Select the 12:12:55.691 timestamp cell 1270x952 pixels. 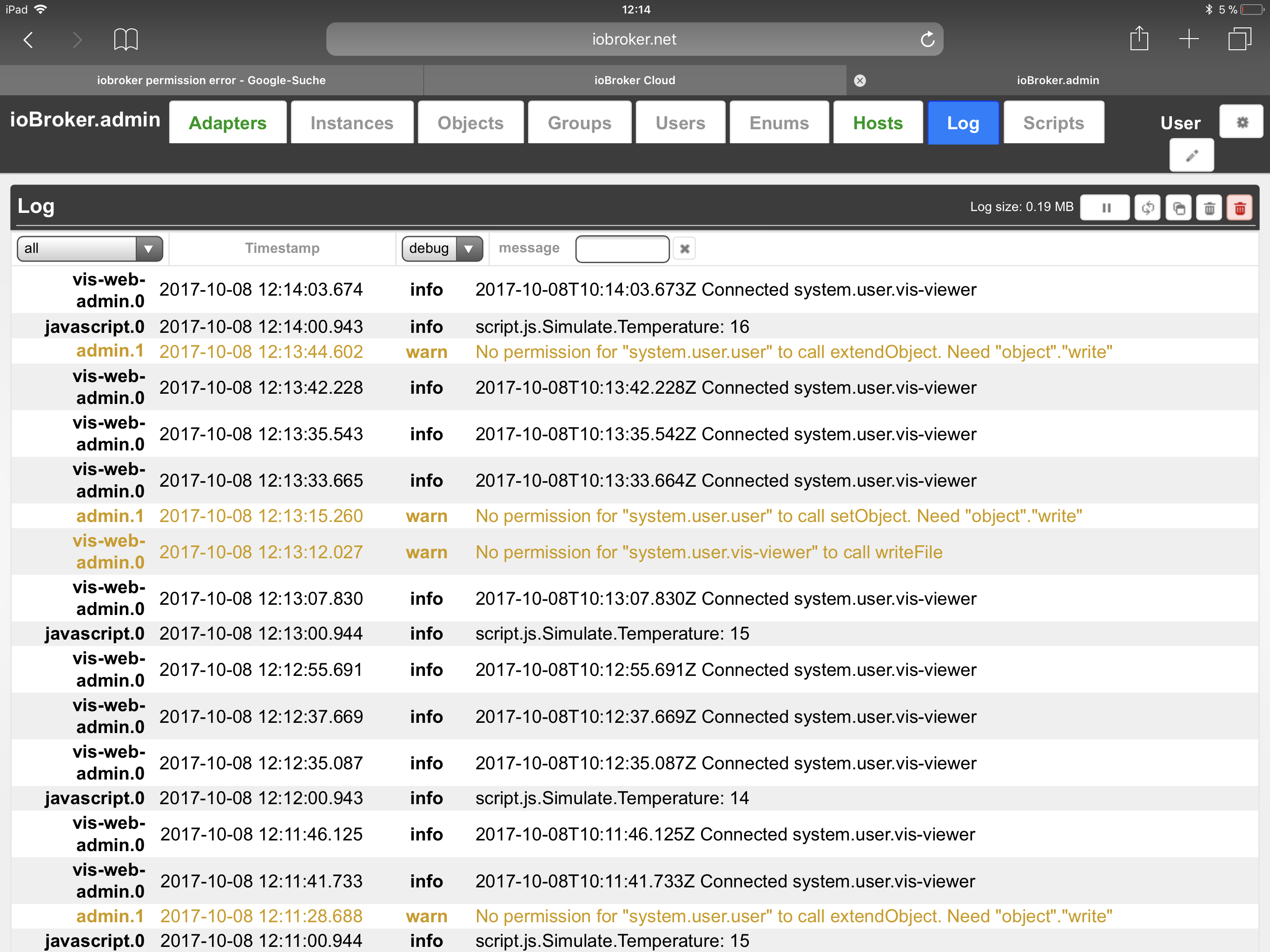pos(261,669)
